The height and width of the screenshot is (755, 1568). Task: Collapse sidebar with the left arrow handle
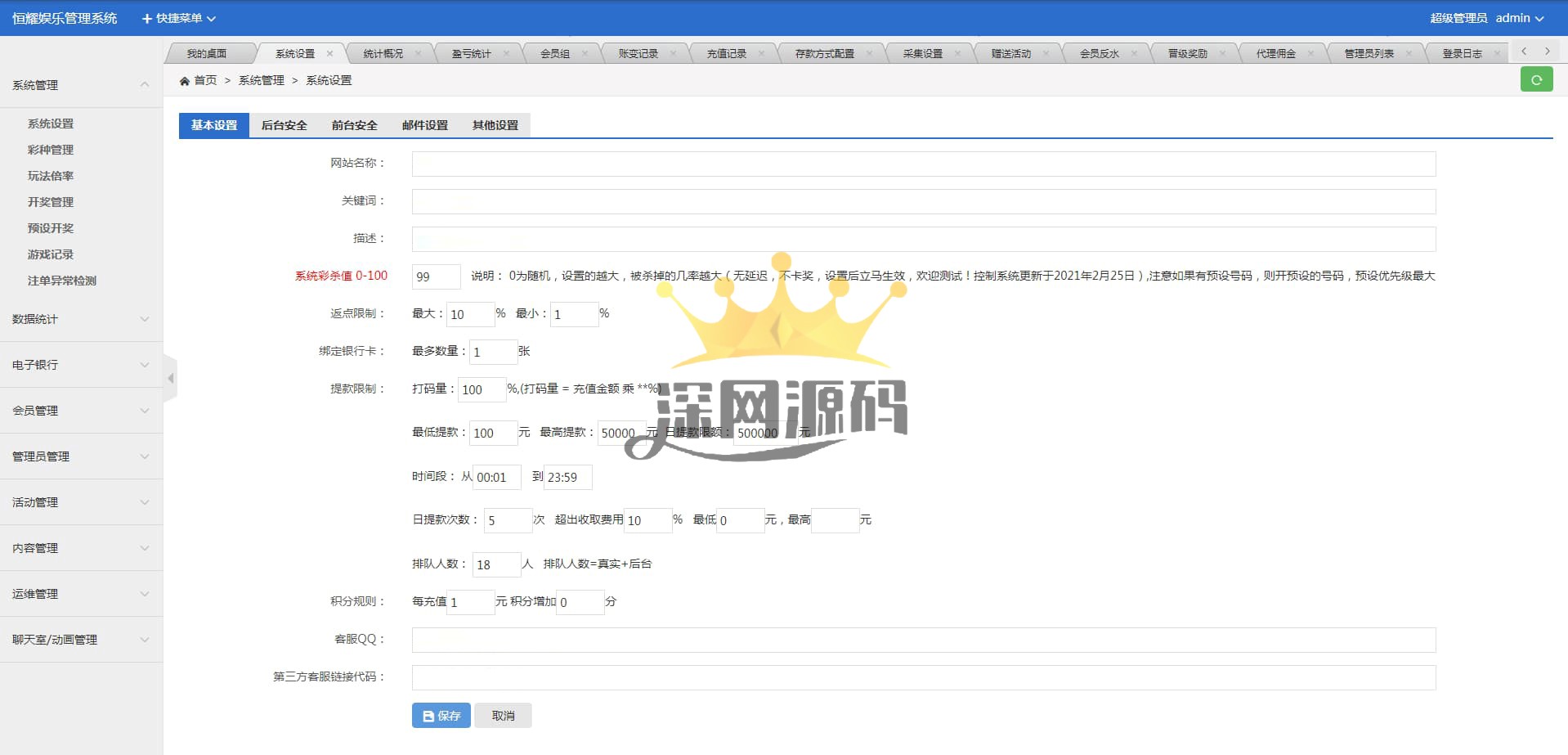coord(170,379)
